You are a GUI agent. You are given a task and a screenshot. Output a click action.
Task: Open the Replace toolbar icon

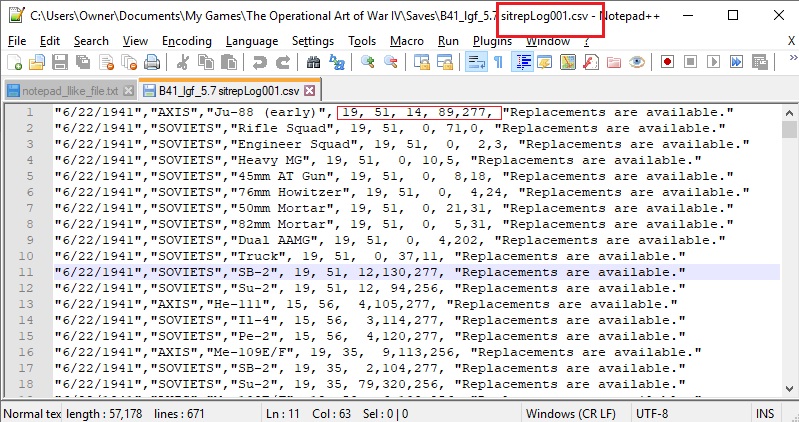point(337,62)
